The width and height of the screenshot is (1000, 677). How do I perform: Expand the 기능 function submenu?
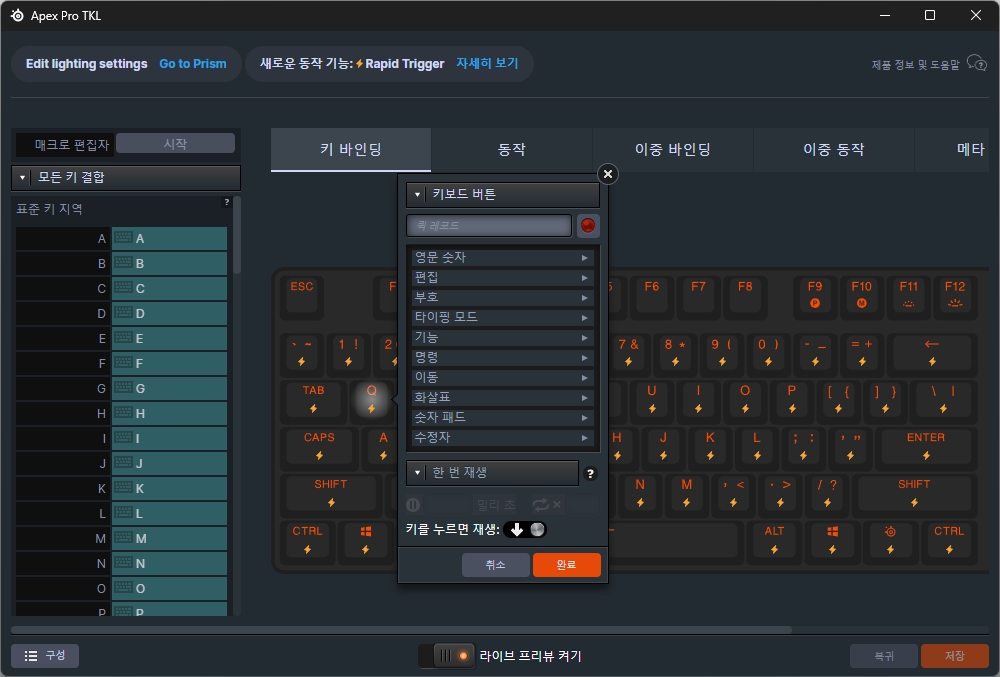pyautogui.click(x=503, y=337)
